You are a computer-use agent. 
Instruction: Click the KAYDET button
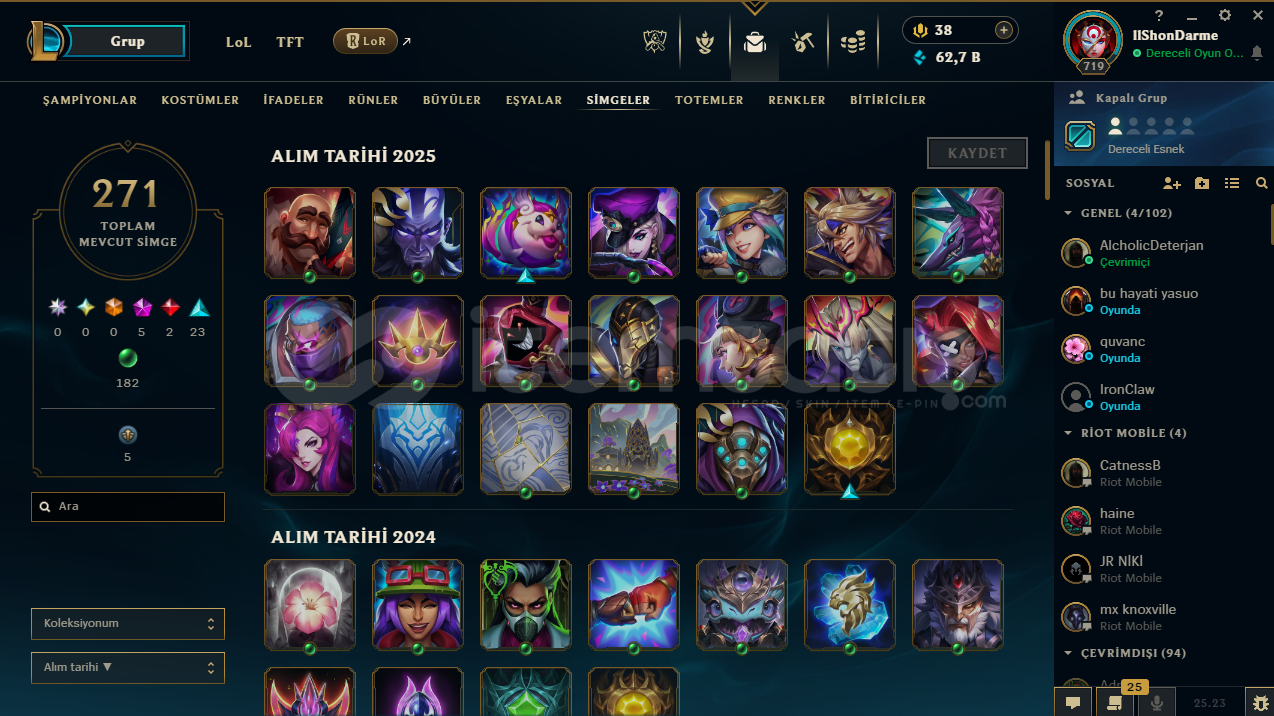[977, 153]
